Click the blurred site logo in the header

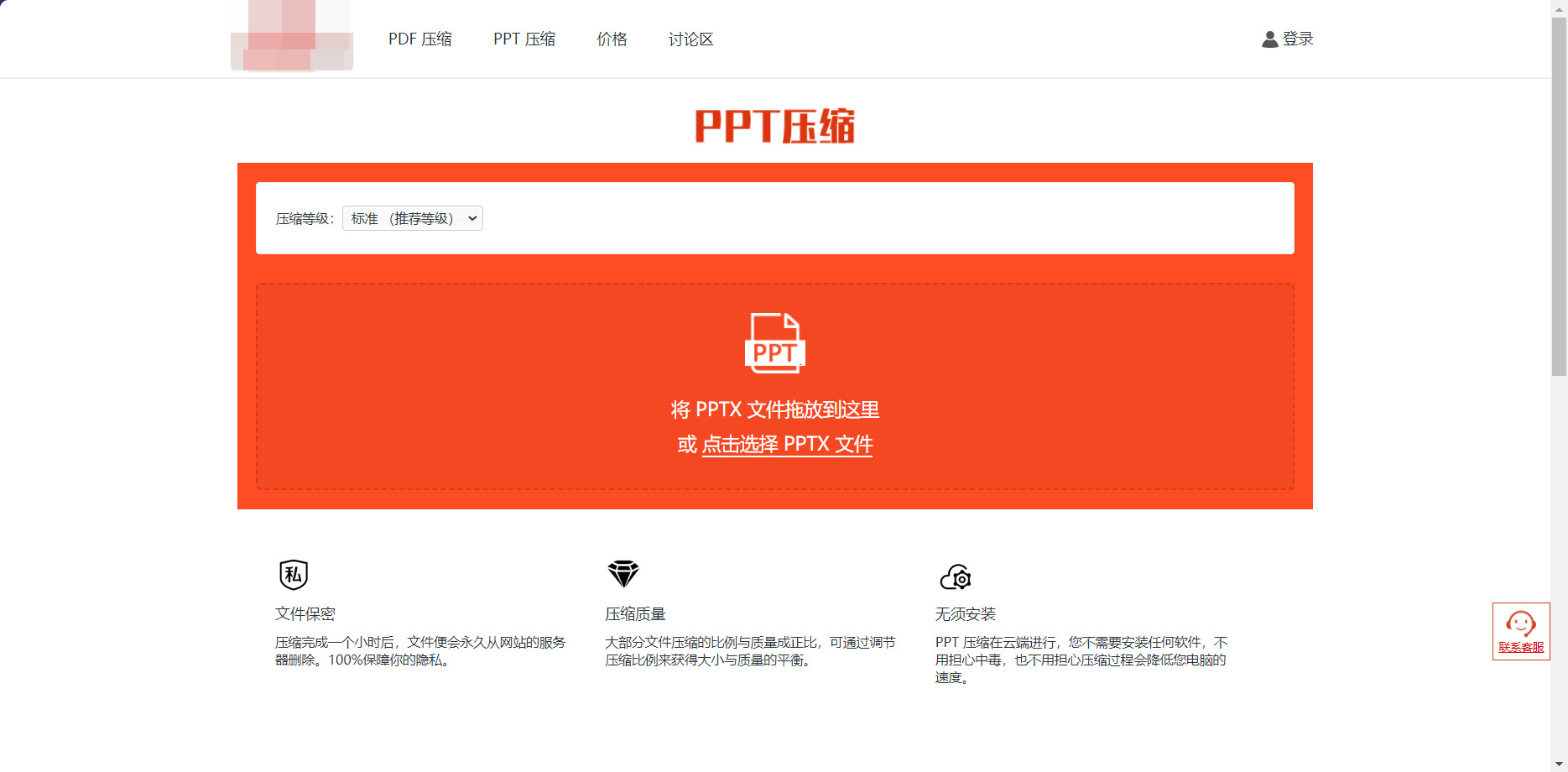[x=292, y=35]
